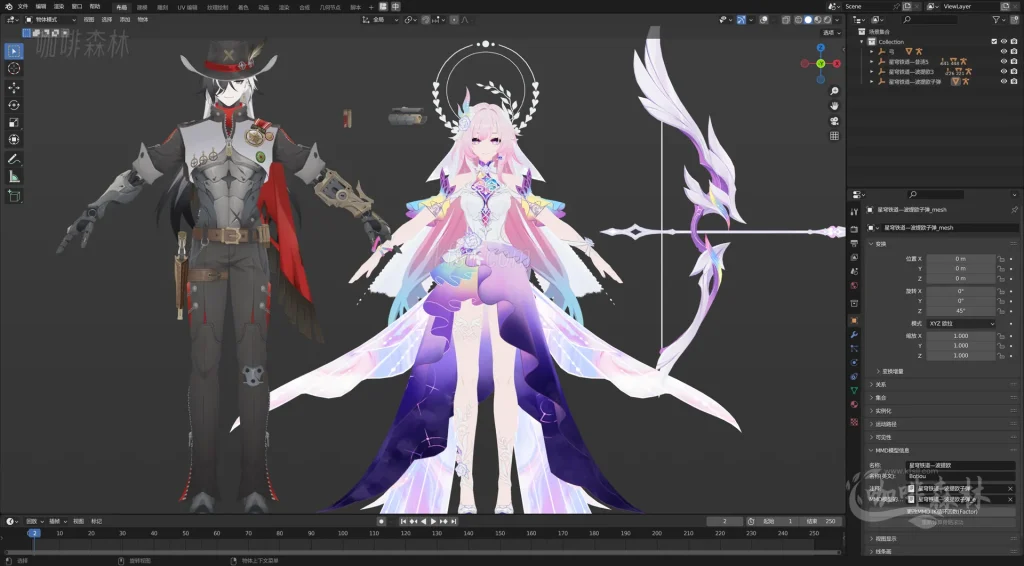Open the Help menu
Screen dimensions: 1024x566
95,7
